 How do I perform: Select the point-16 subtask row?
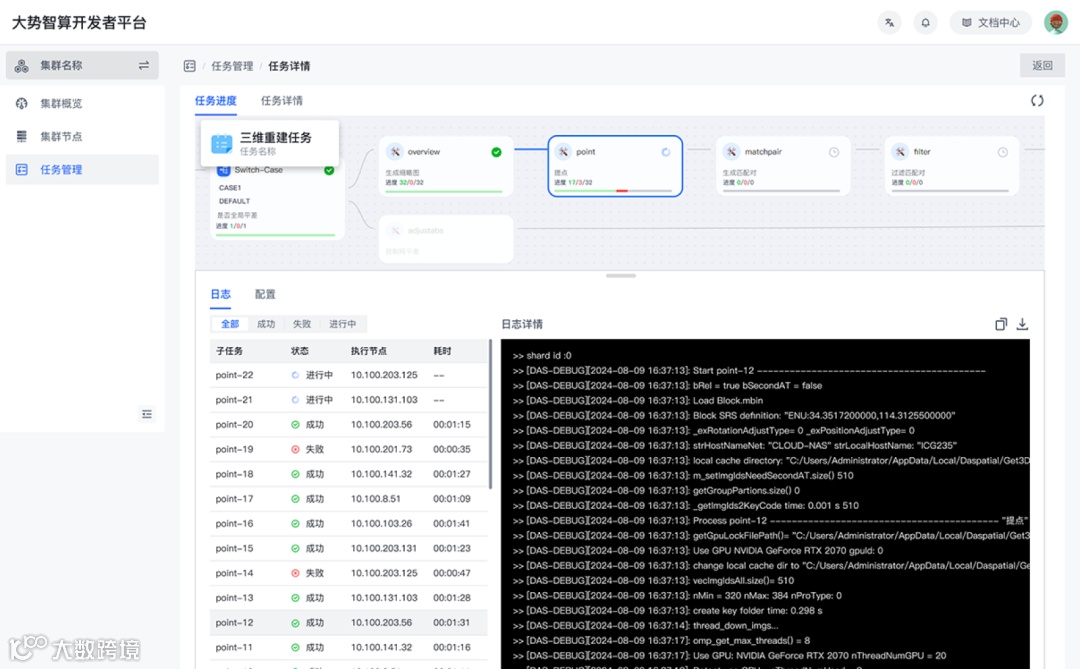[349, 524]
